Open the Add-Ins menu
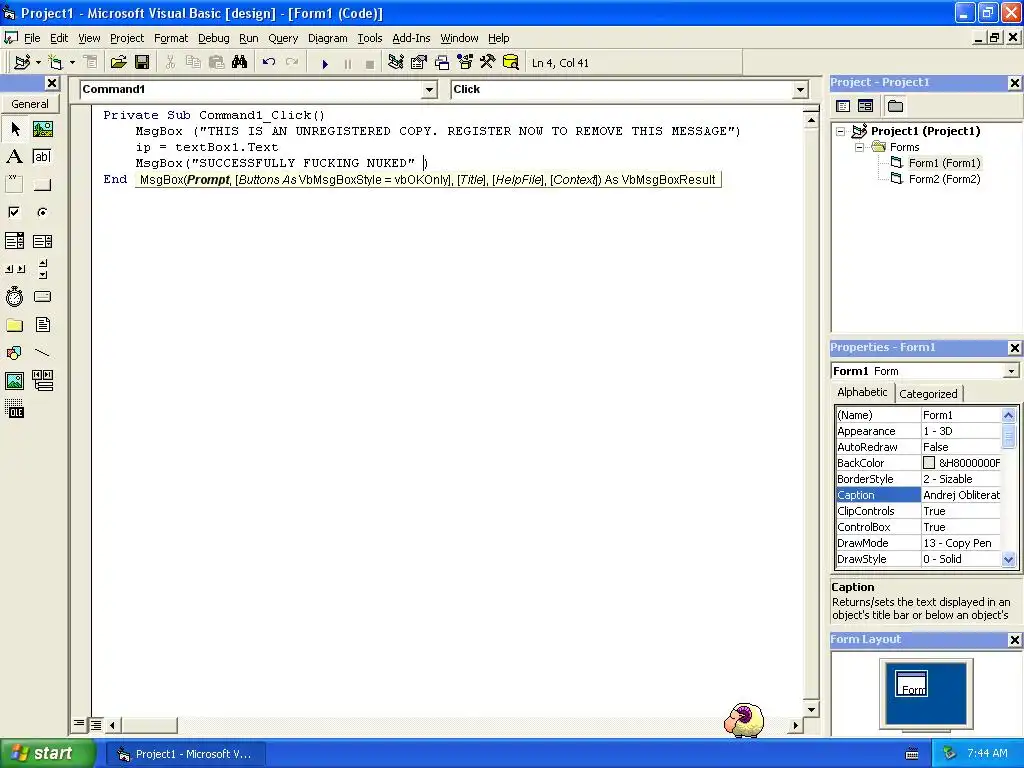The height and width of the screenshot is (768, 1024). [x=411, y=39]
